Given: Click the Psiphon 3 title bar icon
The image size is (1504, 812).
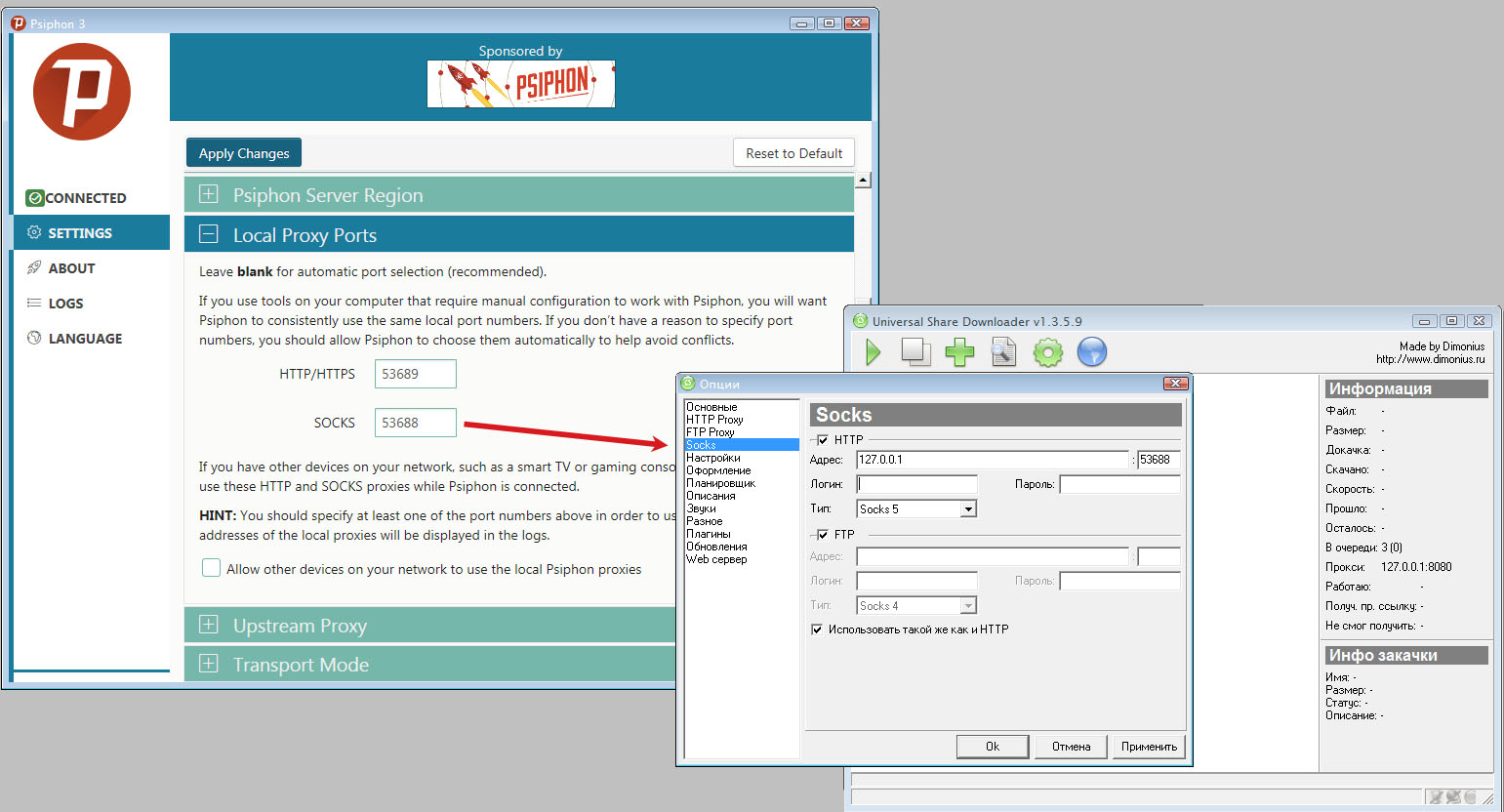Looking at the screenshot, I should point(18,22).
